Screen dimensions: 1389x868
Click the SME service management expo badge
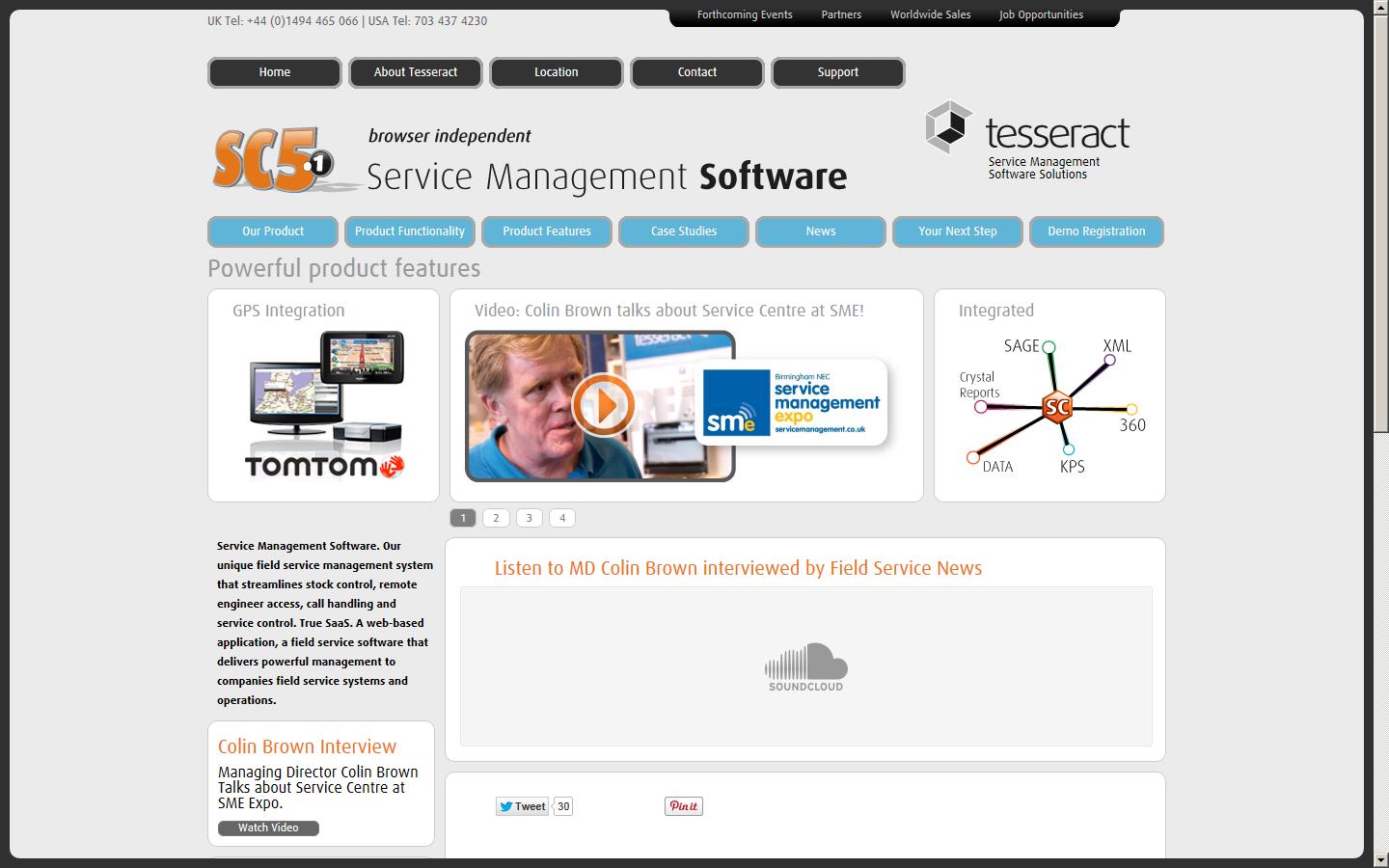[791, 403]
